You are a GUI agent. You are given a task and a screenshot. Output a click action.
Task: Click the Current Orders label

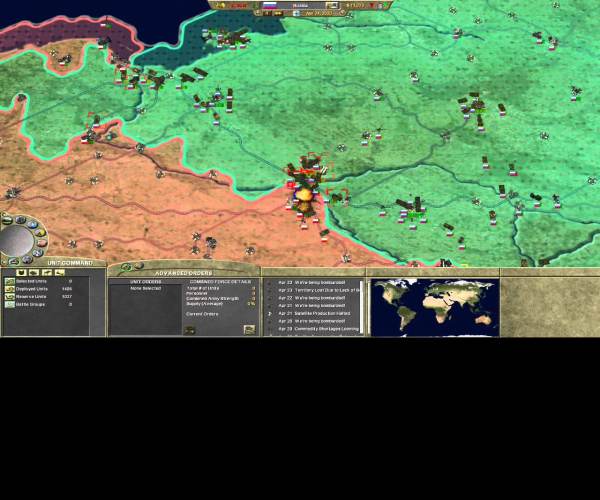point(202,314)
